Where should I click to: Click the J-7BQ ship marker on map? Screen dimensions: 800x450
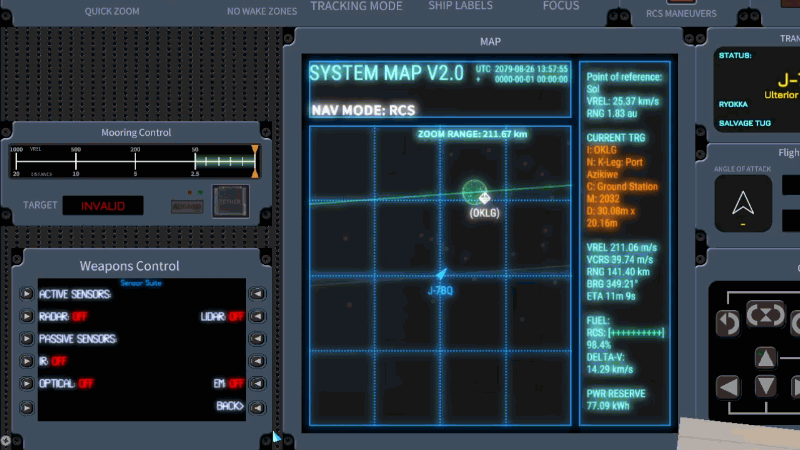441,274
